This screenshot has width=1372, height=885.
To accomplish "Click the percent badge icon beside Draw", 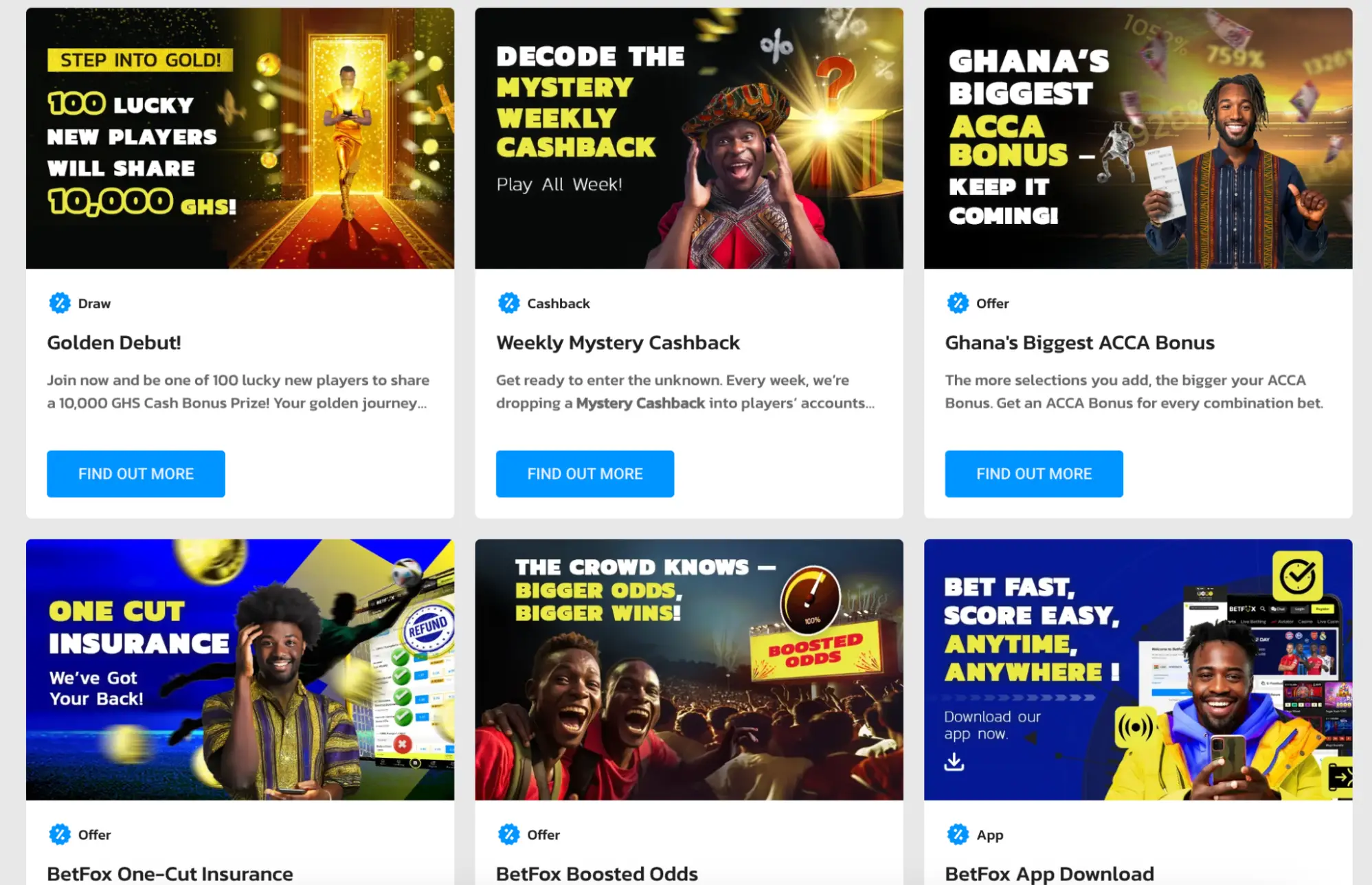I will tap(60, 303).
